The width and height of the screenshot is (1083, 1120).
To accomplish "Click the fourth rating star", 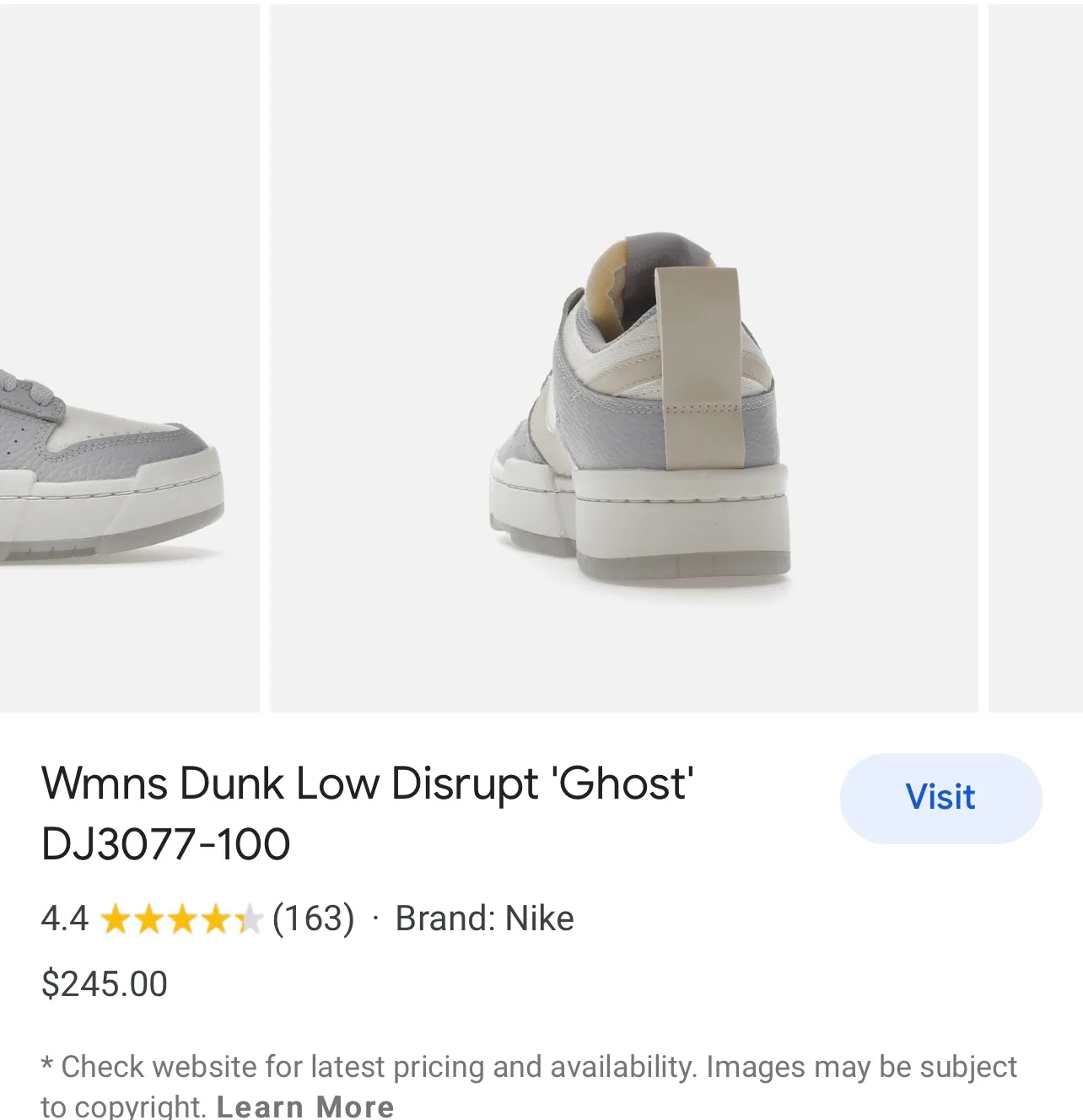I will tap(218, 919).
